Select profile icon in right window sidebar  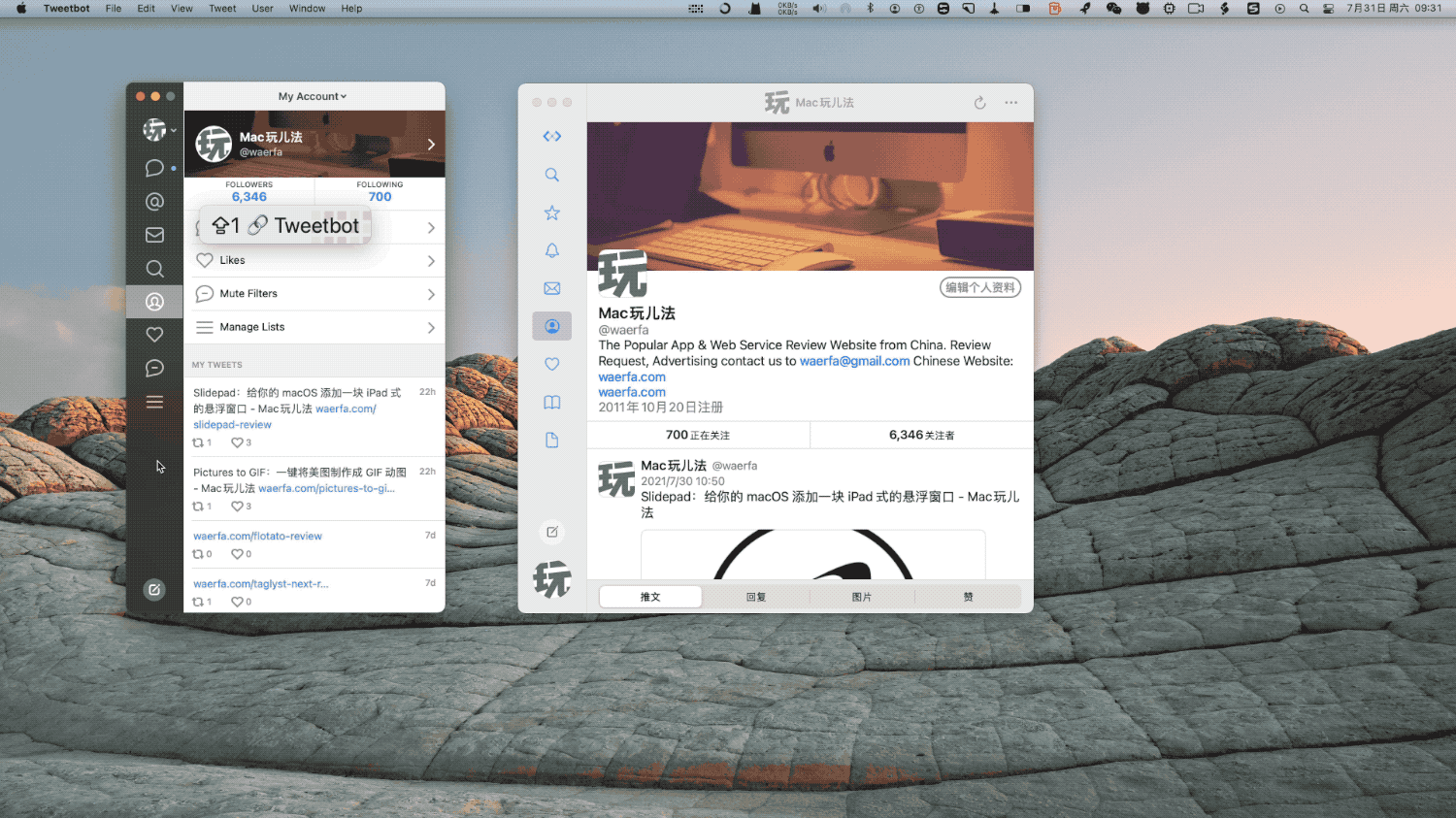click(552, 326)
